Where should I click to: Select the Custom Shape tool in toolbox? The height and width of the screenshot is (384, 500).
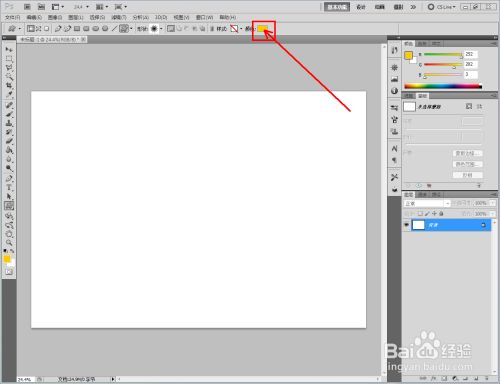click(x=9, y=206)
